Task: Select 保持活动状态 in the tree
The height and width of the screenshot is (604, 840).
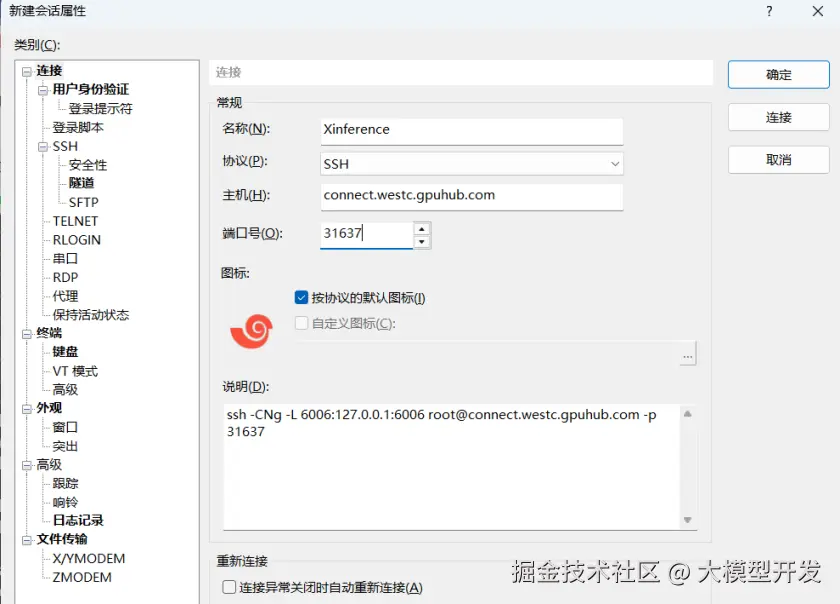Action: coord(91,315)
